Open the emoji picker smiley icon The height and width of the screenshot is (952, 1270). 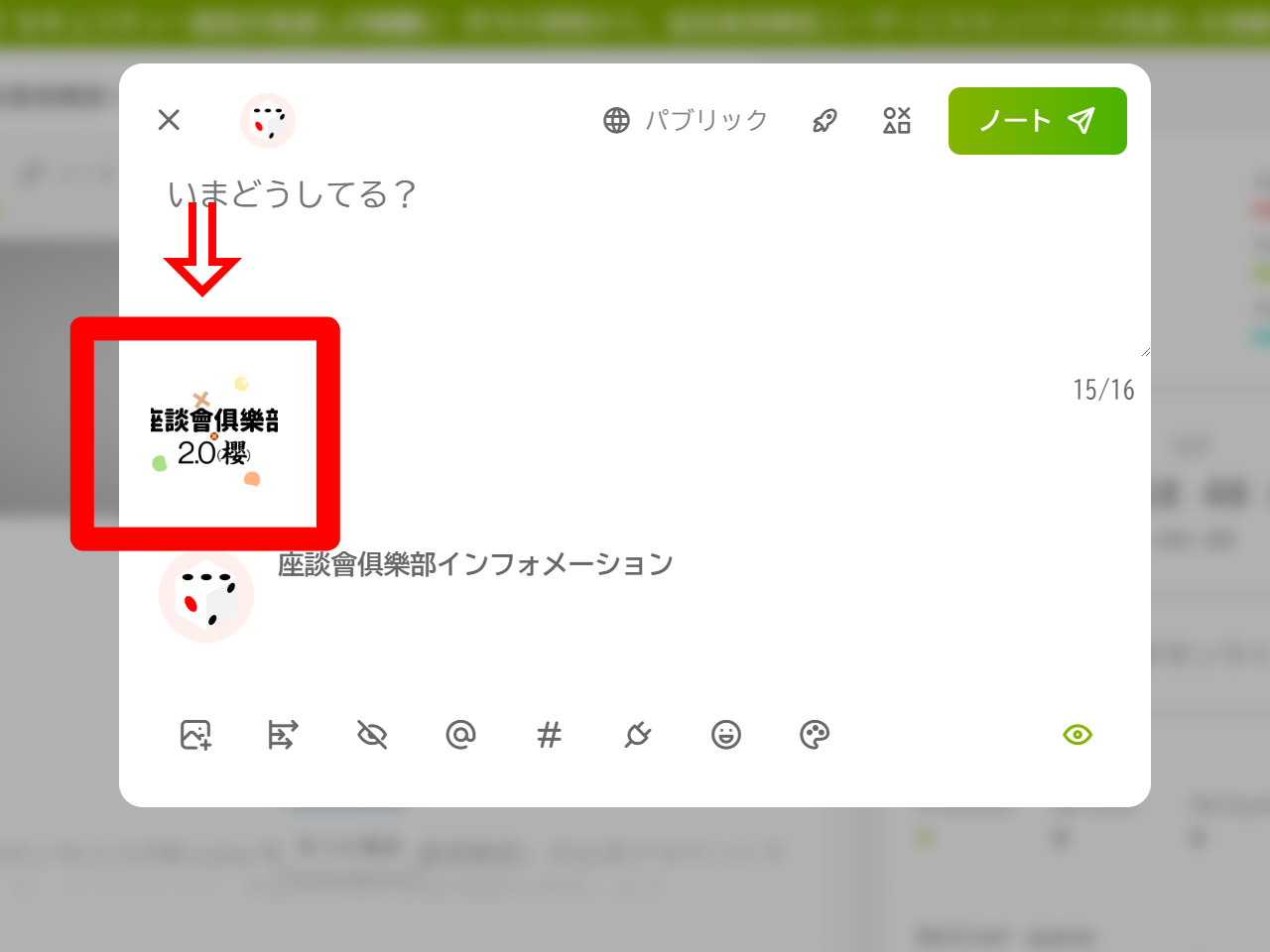(x=726, y=735)
